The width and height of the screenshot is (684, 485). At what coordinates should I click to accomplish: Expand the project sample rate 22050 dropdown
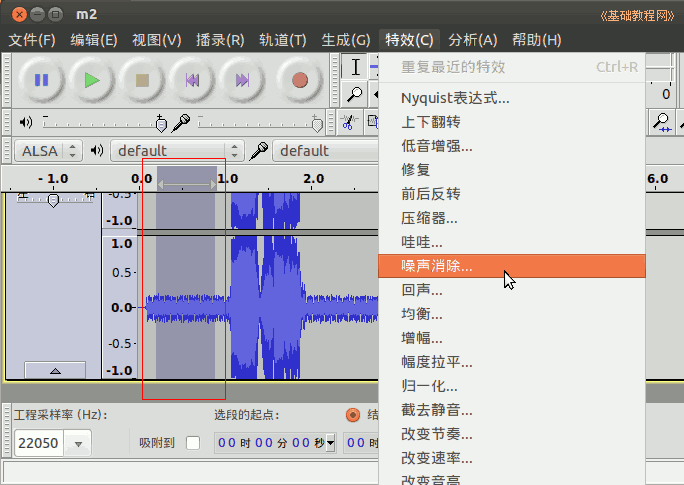pos(78,443)
